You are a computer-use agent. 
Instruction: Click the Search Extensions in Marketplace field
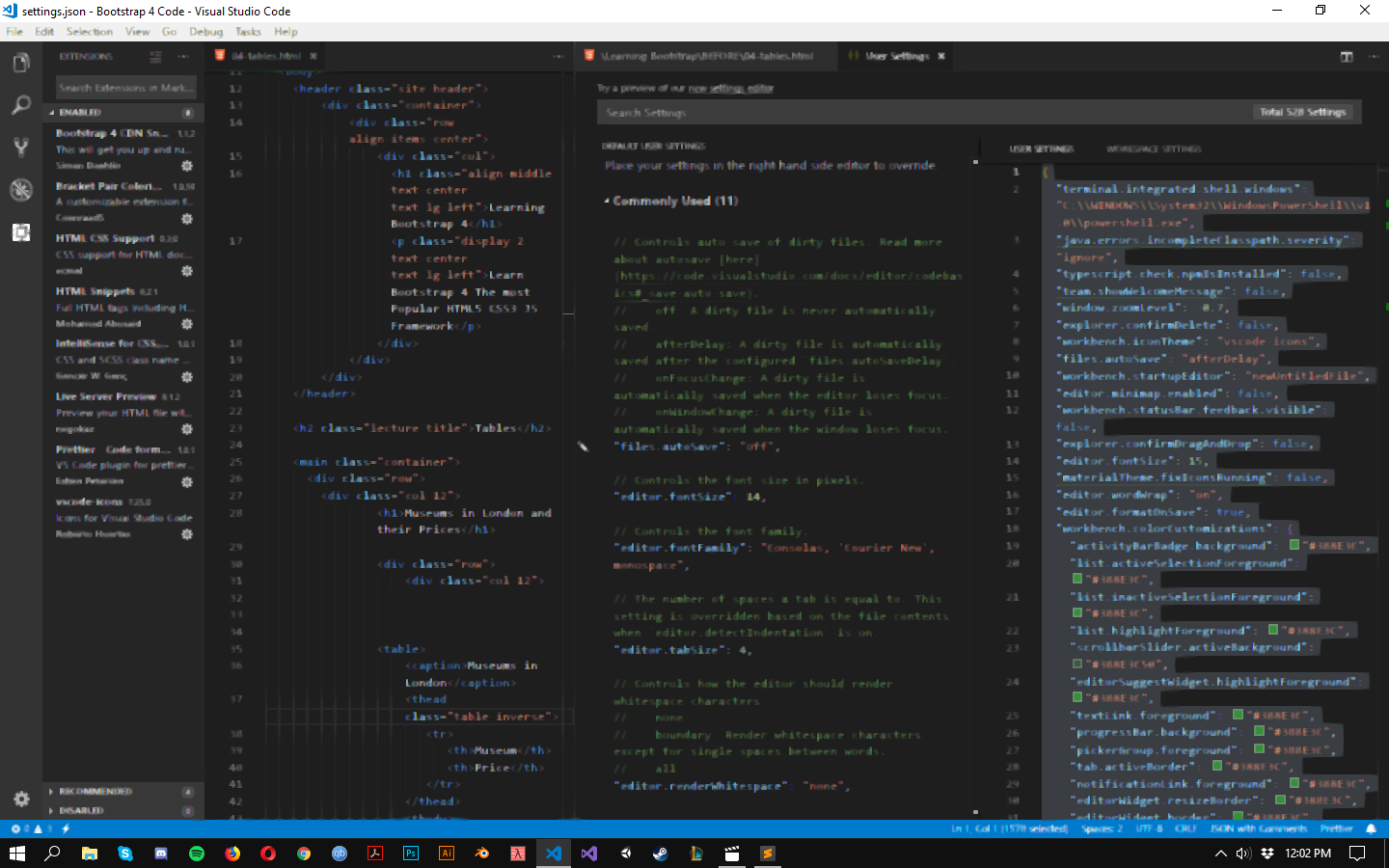124,88
